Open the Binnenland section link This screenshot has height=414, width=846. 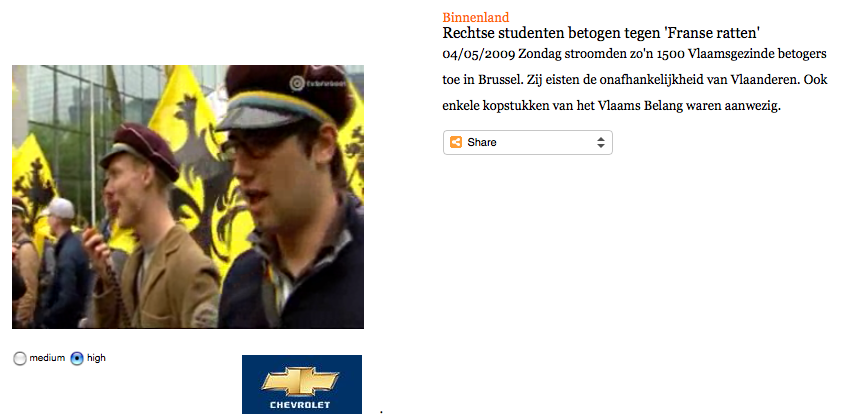coord(476,17)
